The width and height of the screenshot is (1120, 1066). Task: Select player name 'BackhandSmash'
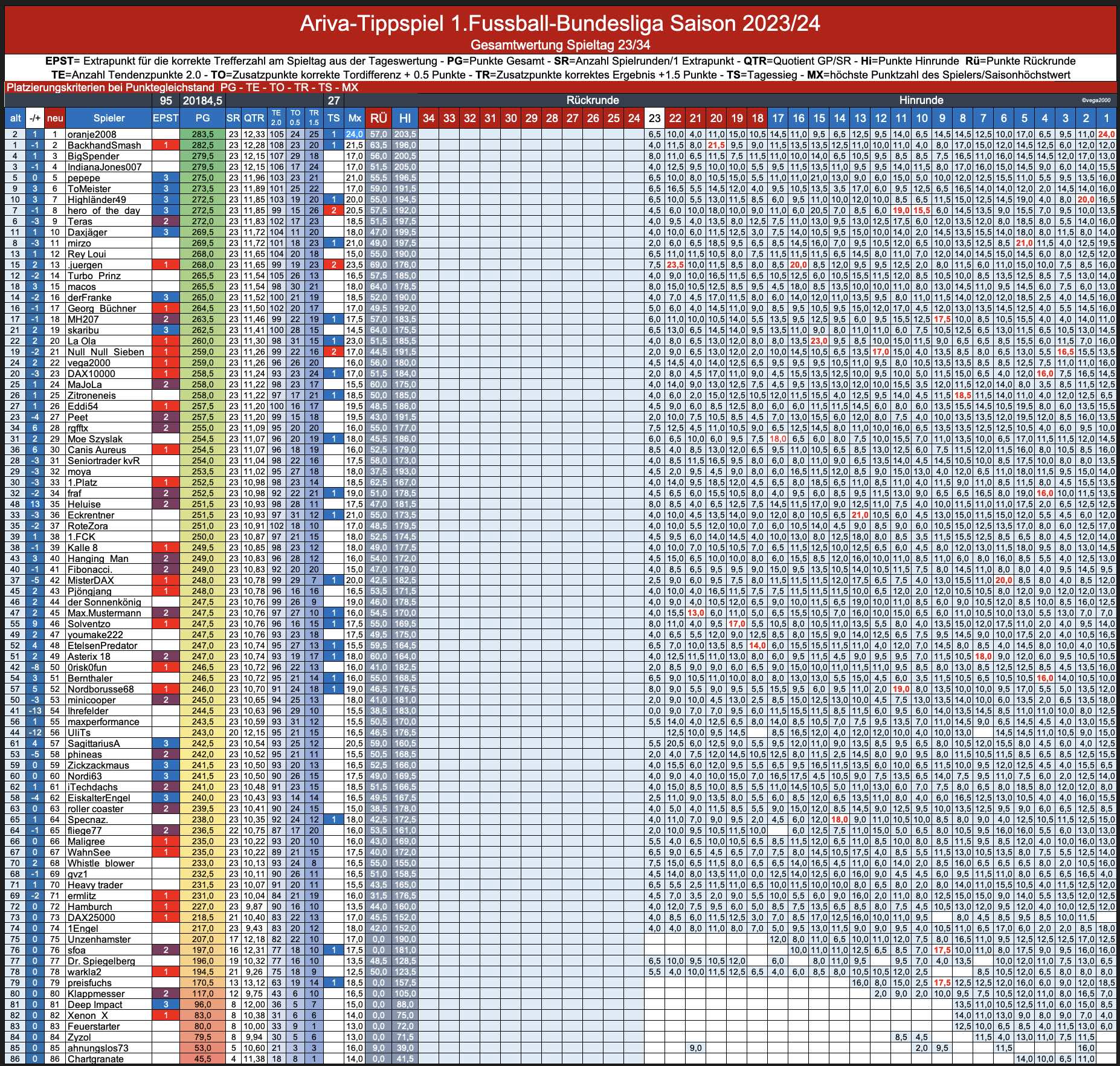tap(104, 145)
